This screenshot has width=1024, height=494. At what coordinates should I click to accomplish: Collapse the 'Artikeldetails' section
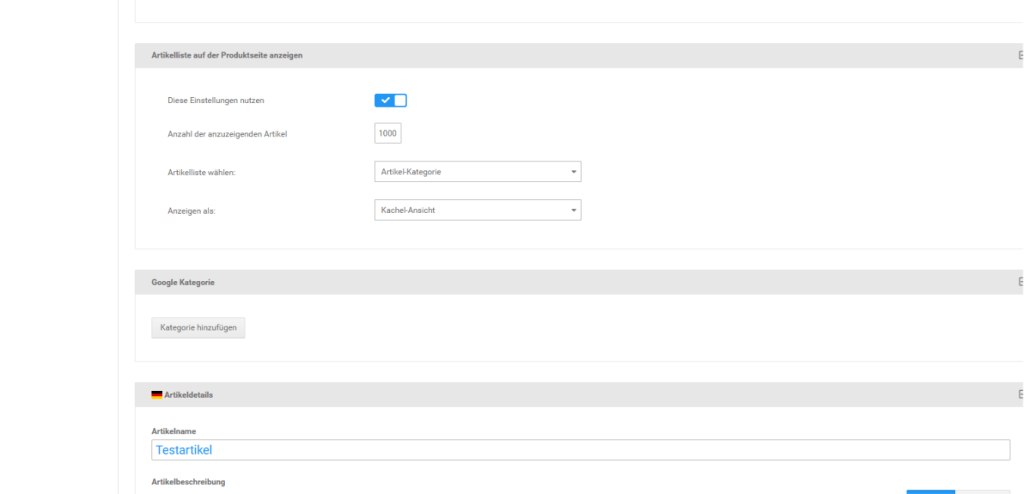[1020, 395]
